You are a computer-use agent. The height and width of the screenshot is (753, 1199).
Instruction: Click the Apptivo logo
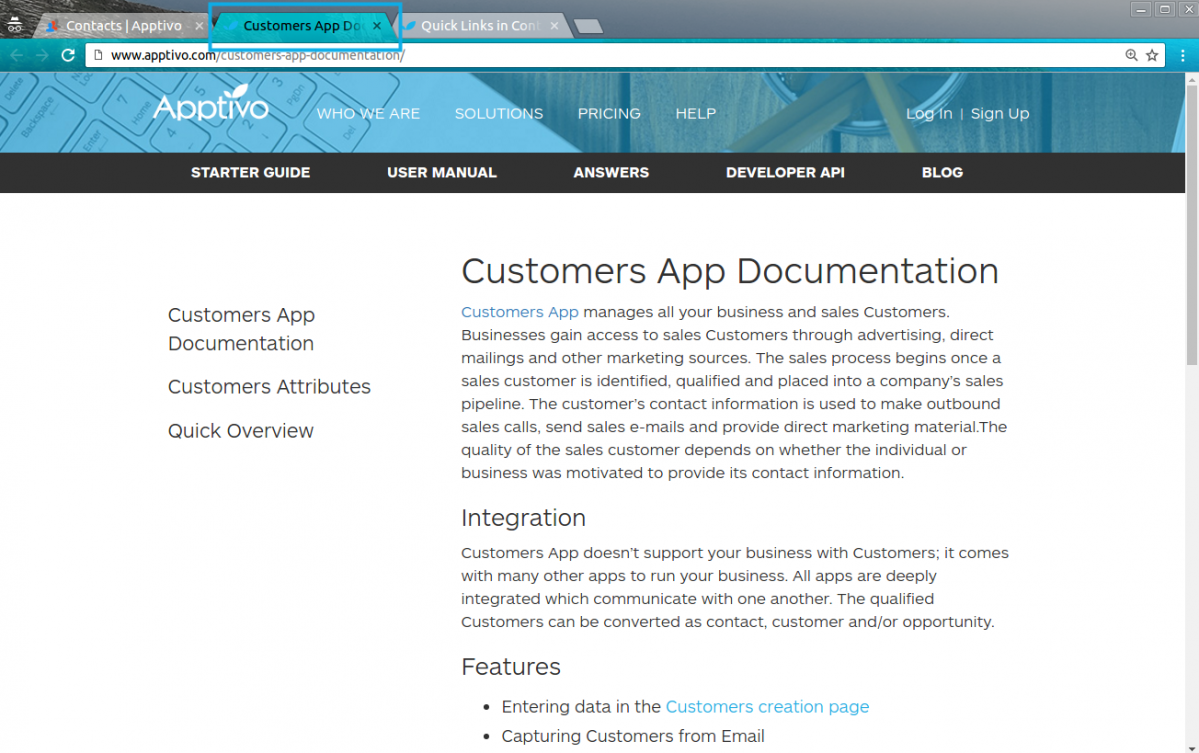(211, 104)
